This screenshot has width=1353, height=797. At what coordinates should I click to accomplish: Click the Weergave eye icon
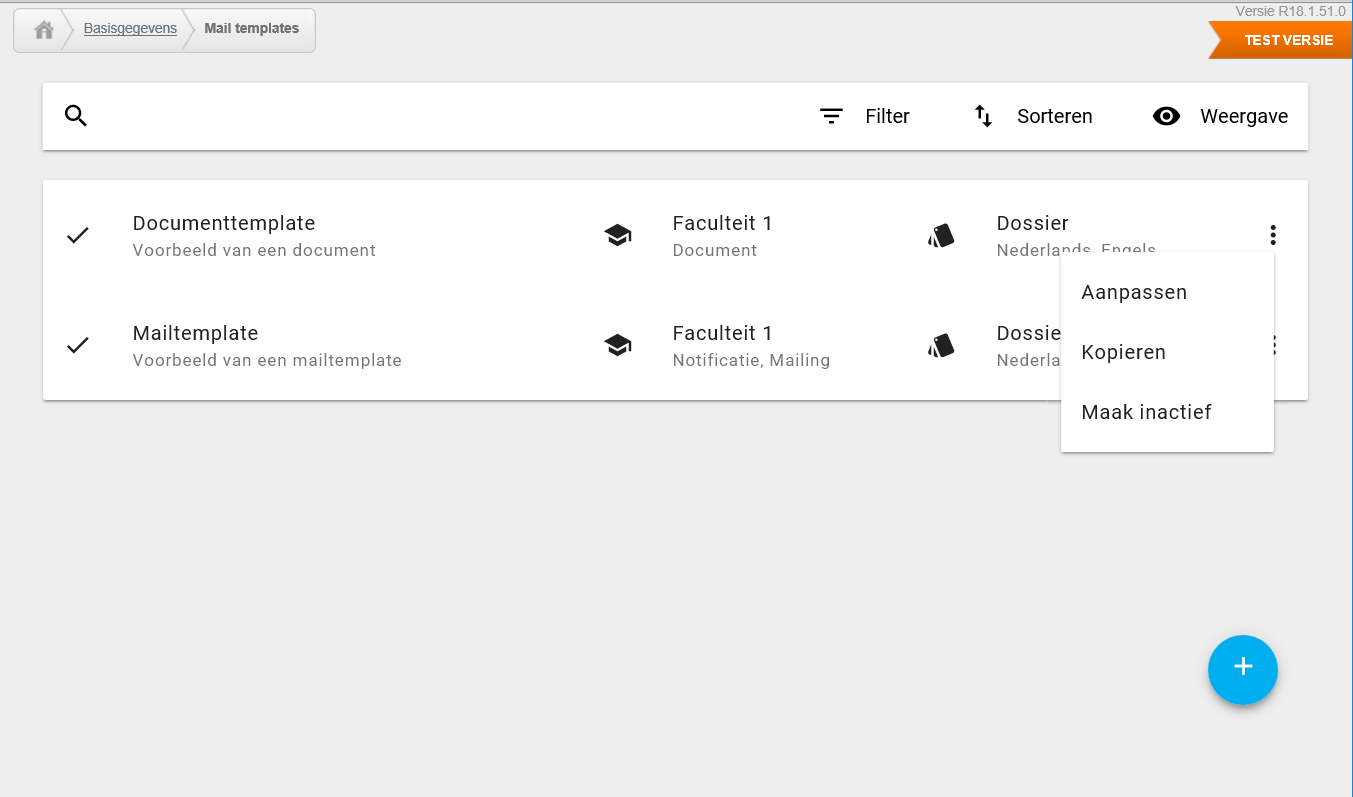[1166, 116]
